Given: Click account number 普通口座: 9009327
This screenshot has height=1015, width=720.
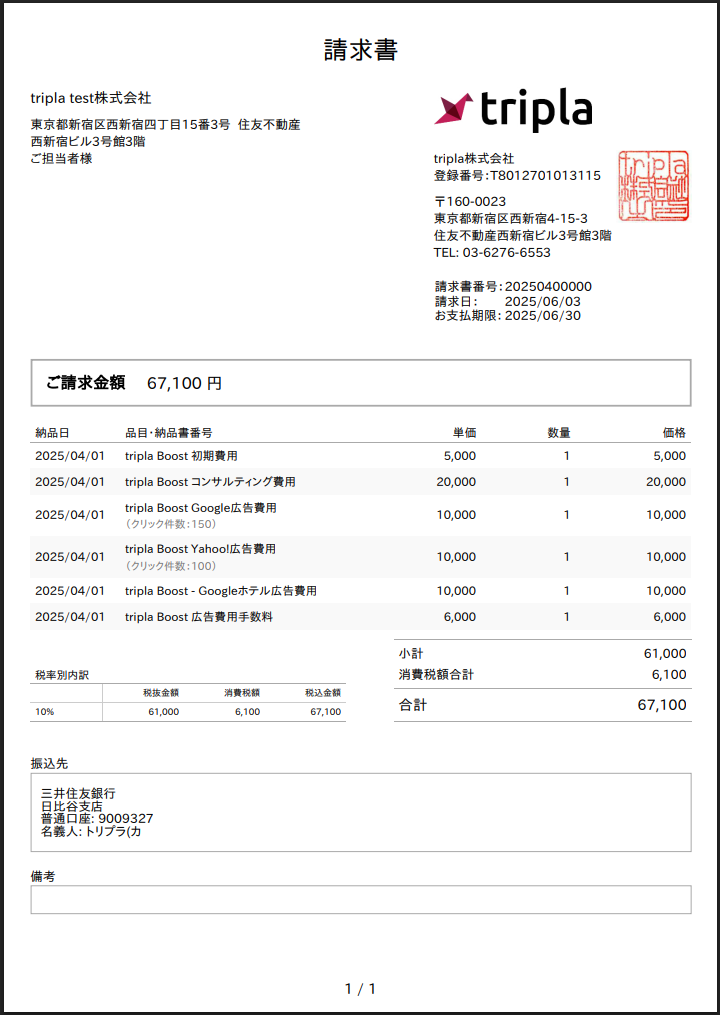Looking at the screenshot, I should (x=97, y=819).
